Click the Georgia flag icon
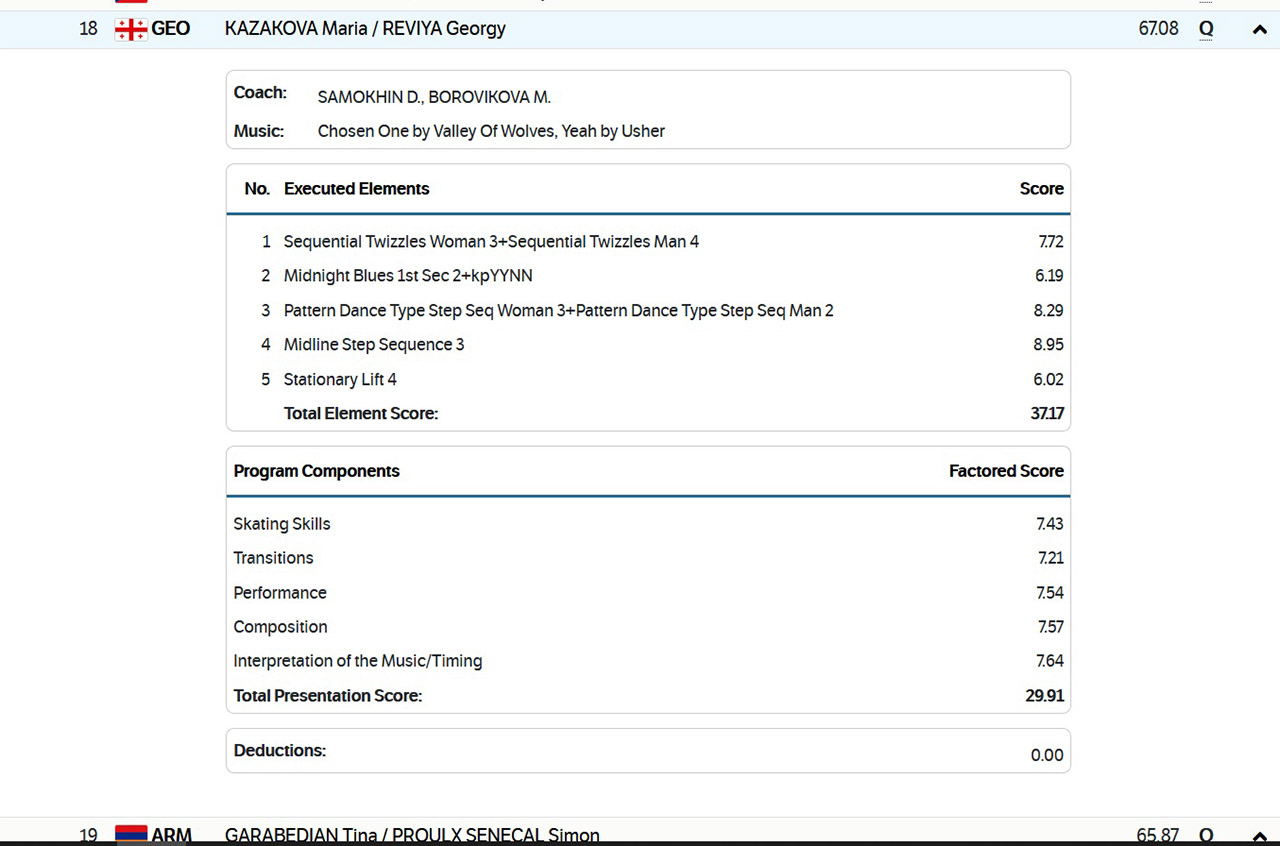Viewport: 1280px width, 846px height. 131,29
